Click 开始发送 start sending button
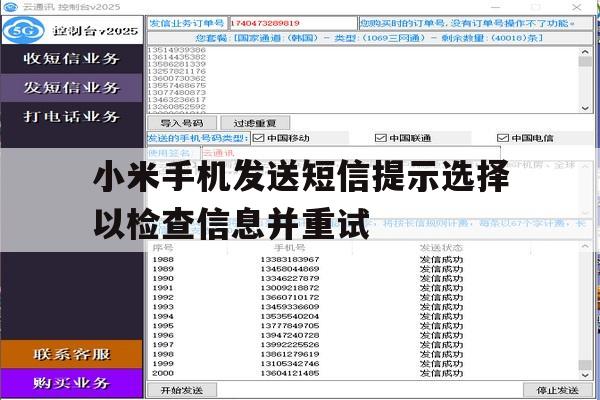 tap(182, 390)
